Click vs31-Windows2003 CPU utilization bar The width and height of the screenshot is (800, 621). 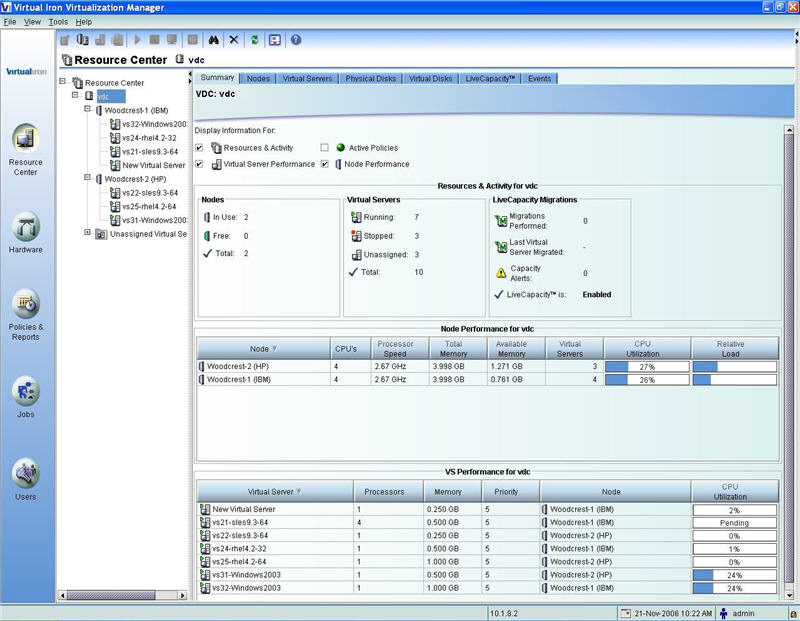click(735, 575)
